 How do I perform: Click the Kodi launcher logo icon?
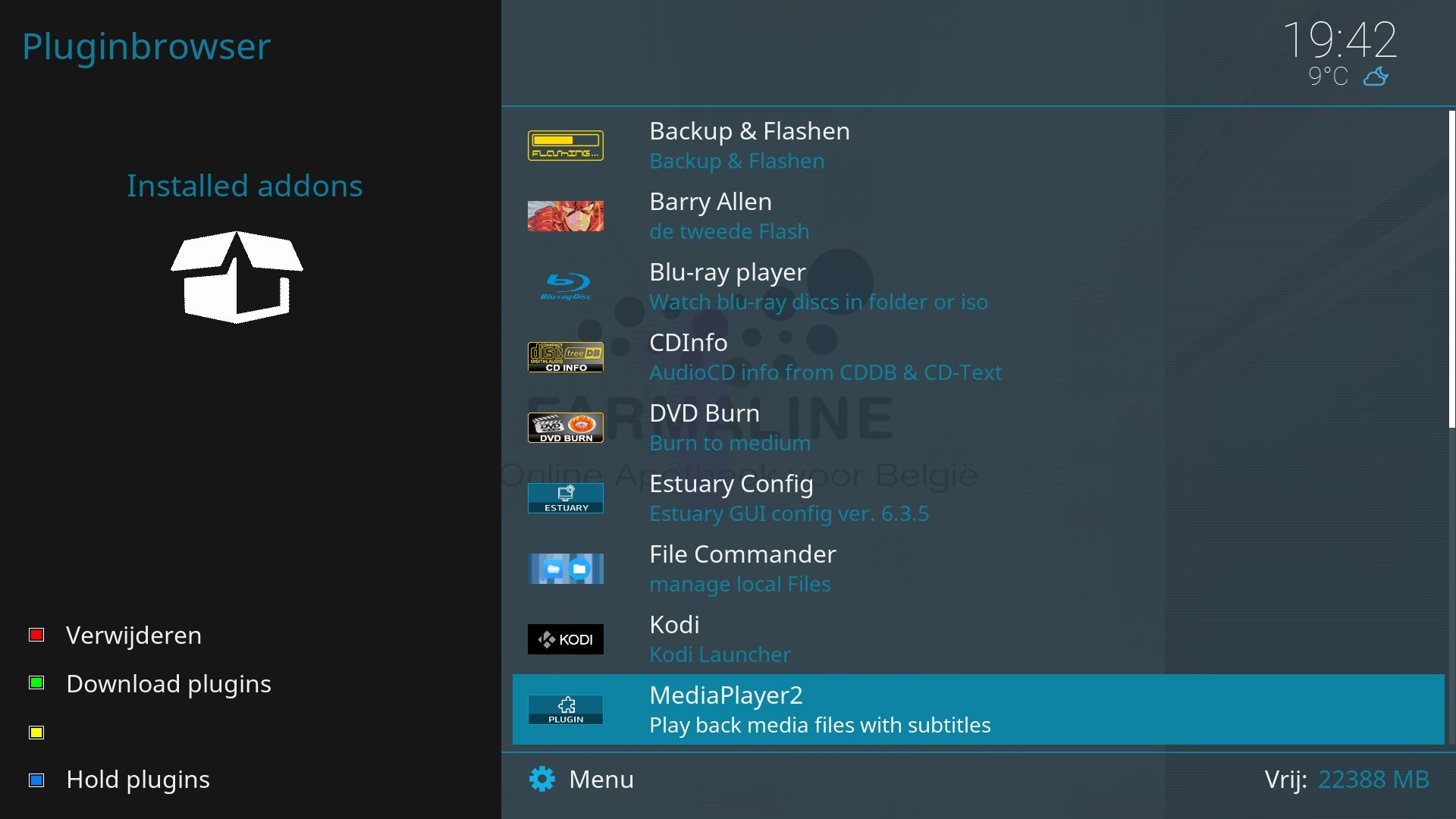coord(566,639)
